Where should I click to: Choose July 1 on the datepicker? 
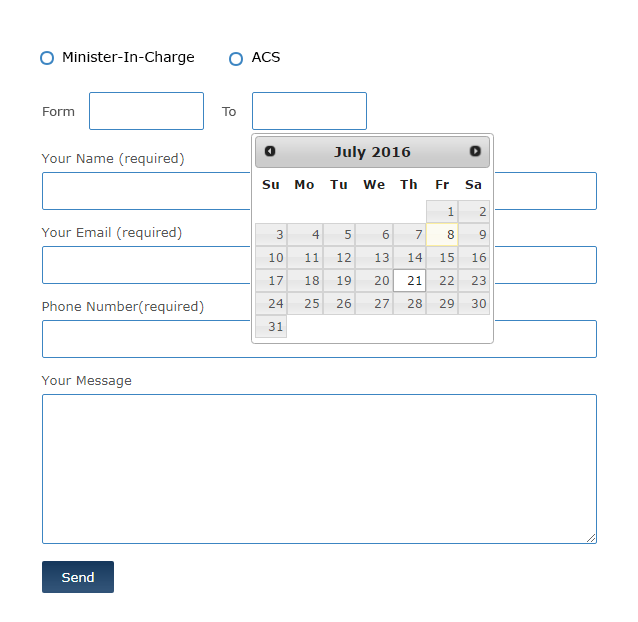click(x=442, y=212)
